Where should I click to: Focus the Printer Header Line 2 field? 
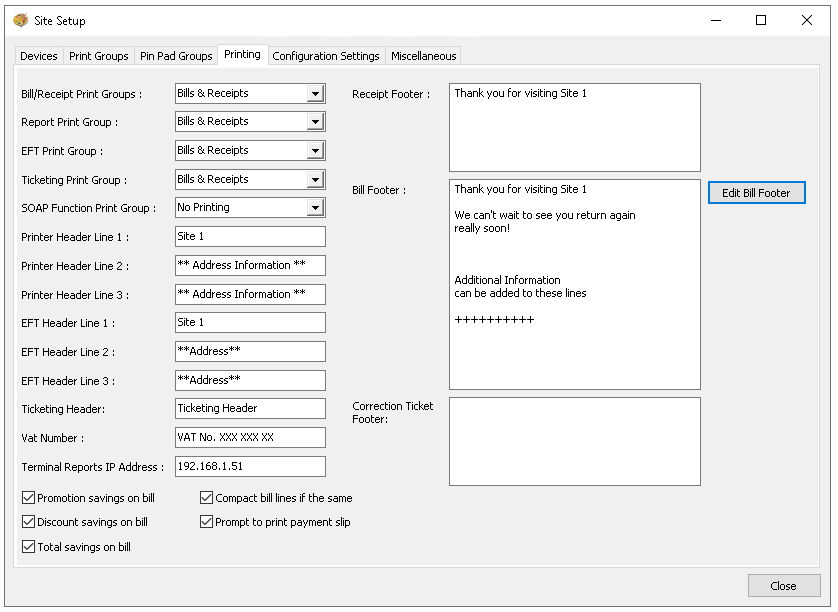(250, 265)
